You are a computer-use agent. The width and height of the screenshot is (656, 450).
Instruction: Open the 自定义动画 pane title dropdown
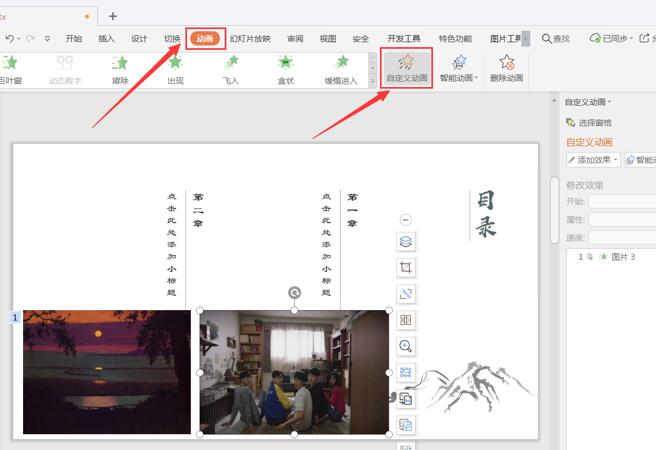[588, 102]
